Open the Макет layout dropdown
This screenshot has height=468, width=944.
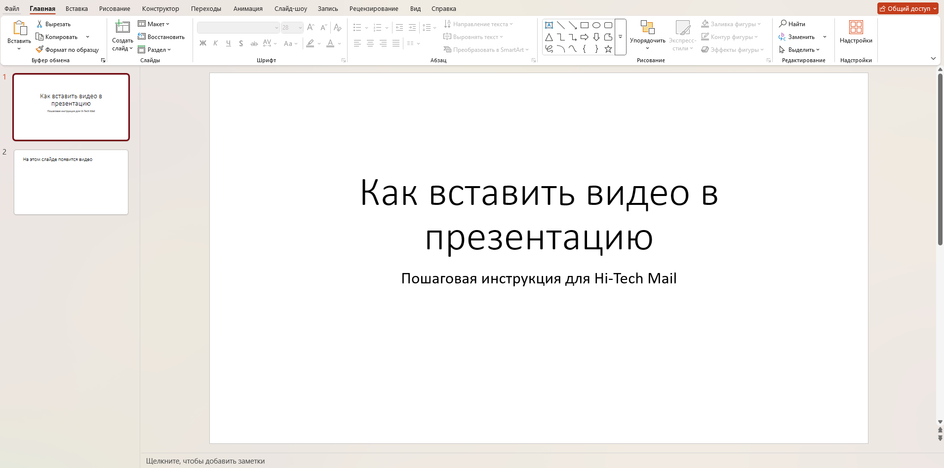pos(154,24)
